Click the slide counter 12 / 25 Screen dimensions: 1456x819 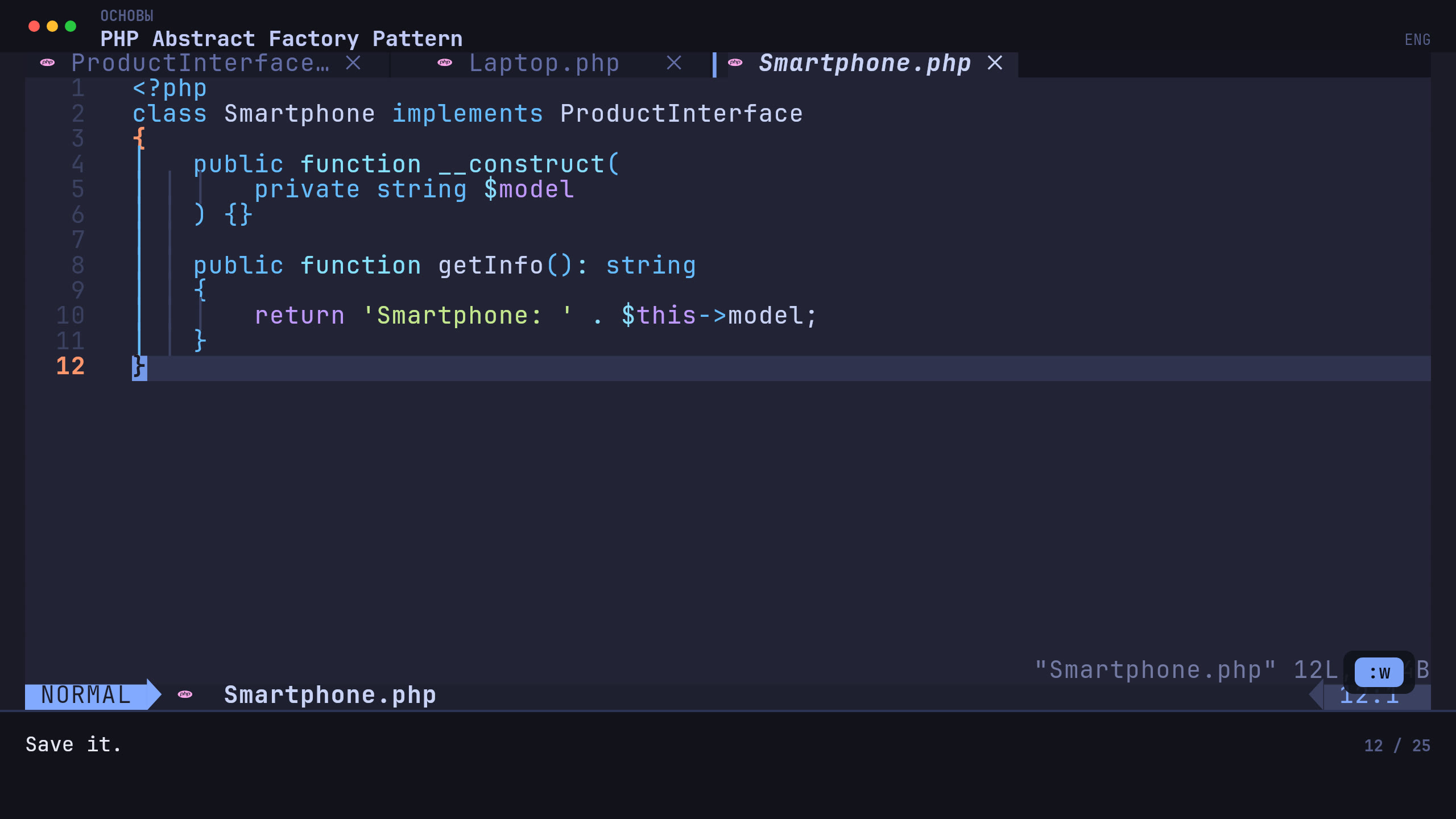[x=1397, y=746]
